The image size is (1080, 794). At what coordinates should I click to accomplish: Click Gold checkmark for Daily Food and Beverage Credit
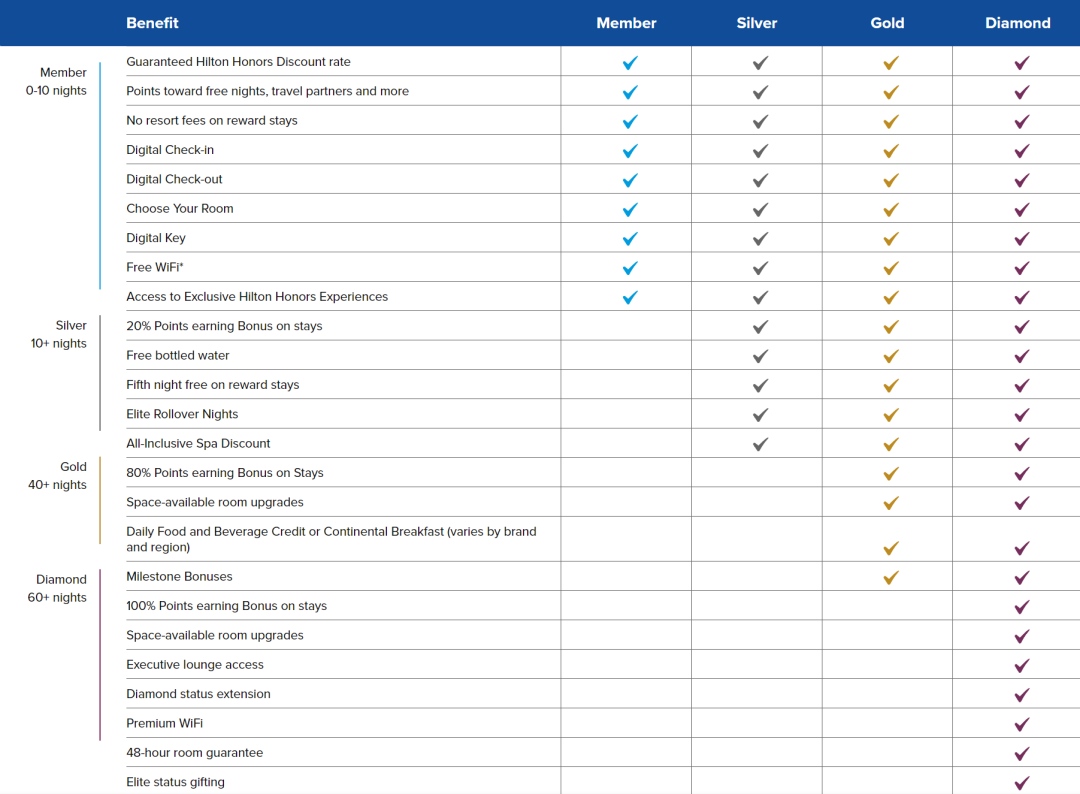[x=891, y=549]
